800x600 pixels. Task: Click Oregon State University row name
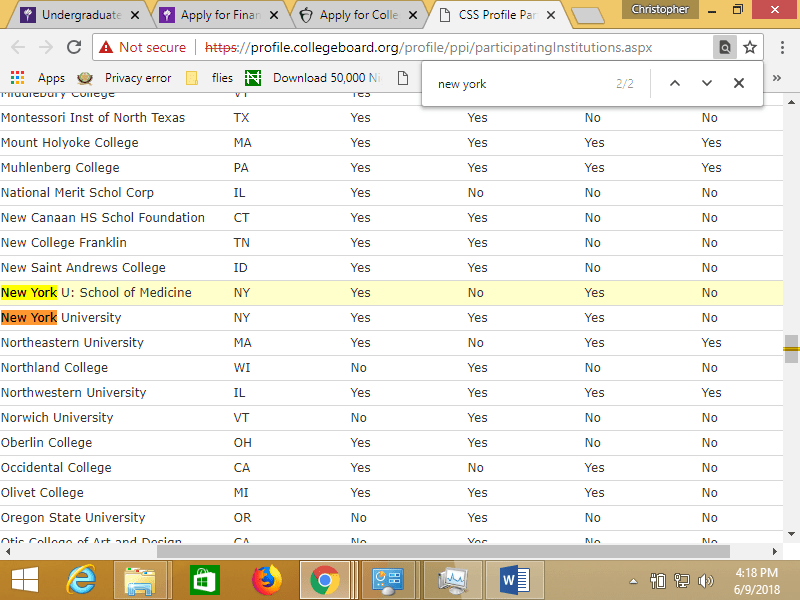coord(73,517)
